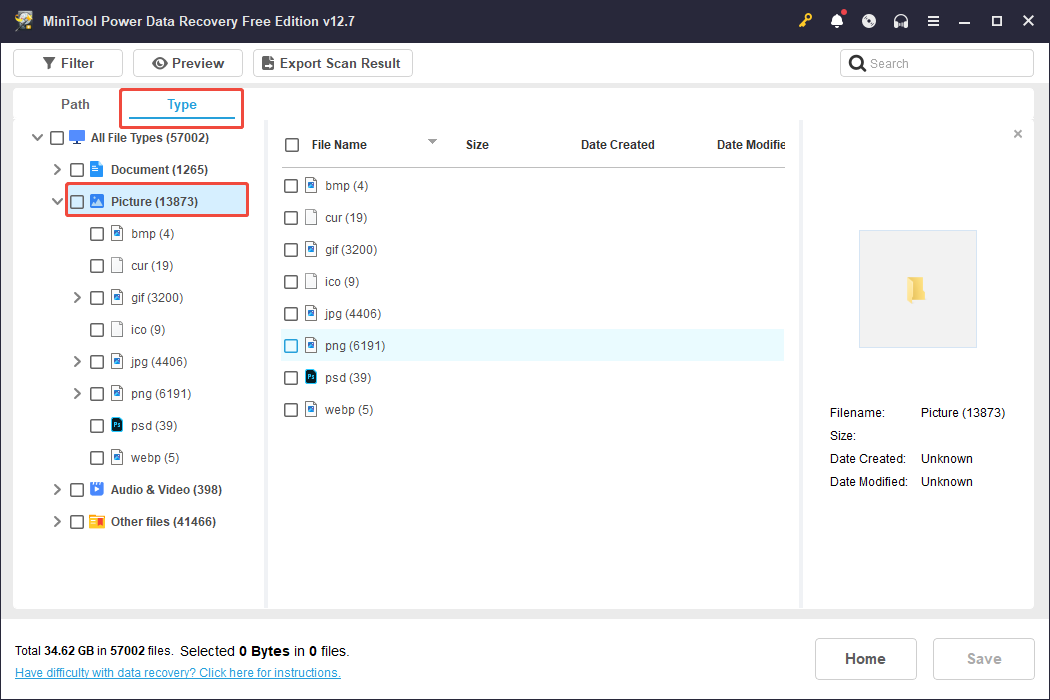This screenshot has width=1050, height=700.
Task: Open the license key registration icon
Action: (x=805, y=20)
